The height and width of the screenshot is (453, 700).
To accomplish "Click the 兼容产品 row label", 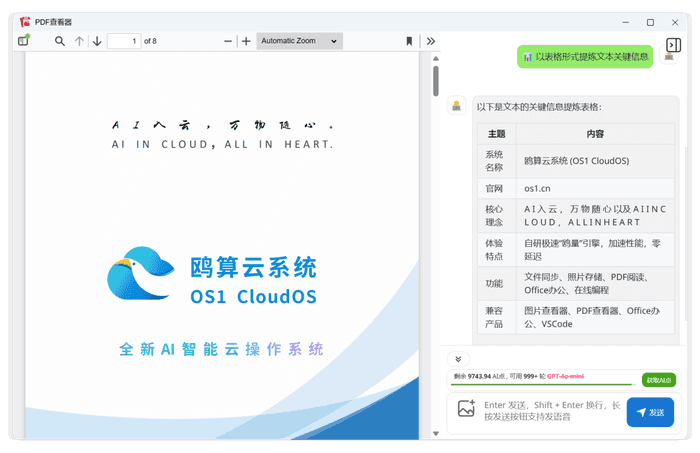I will point(494,317).
